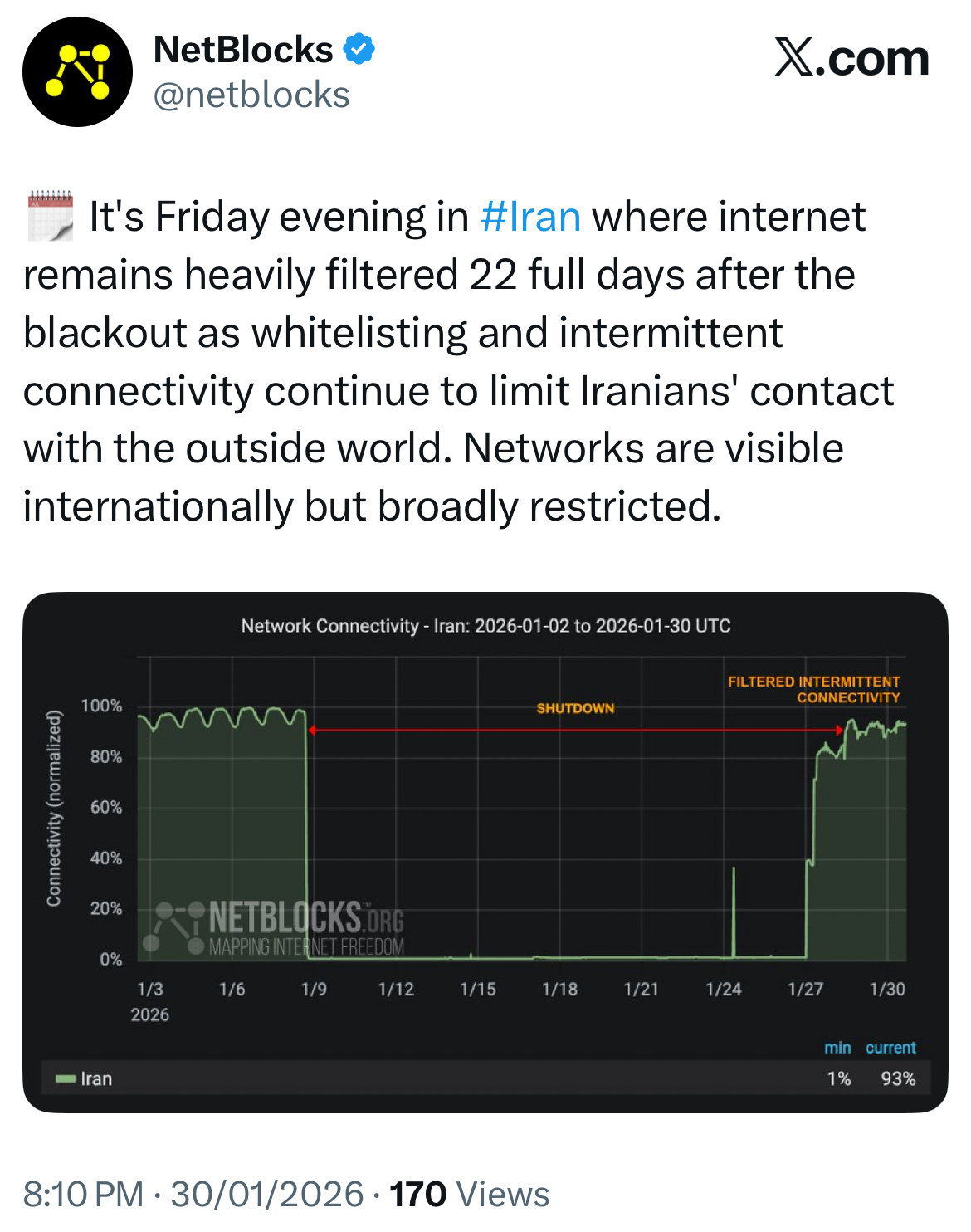Click the blue verified badge

point(359,49)
